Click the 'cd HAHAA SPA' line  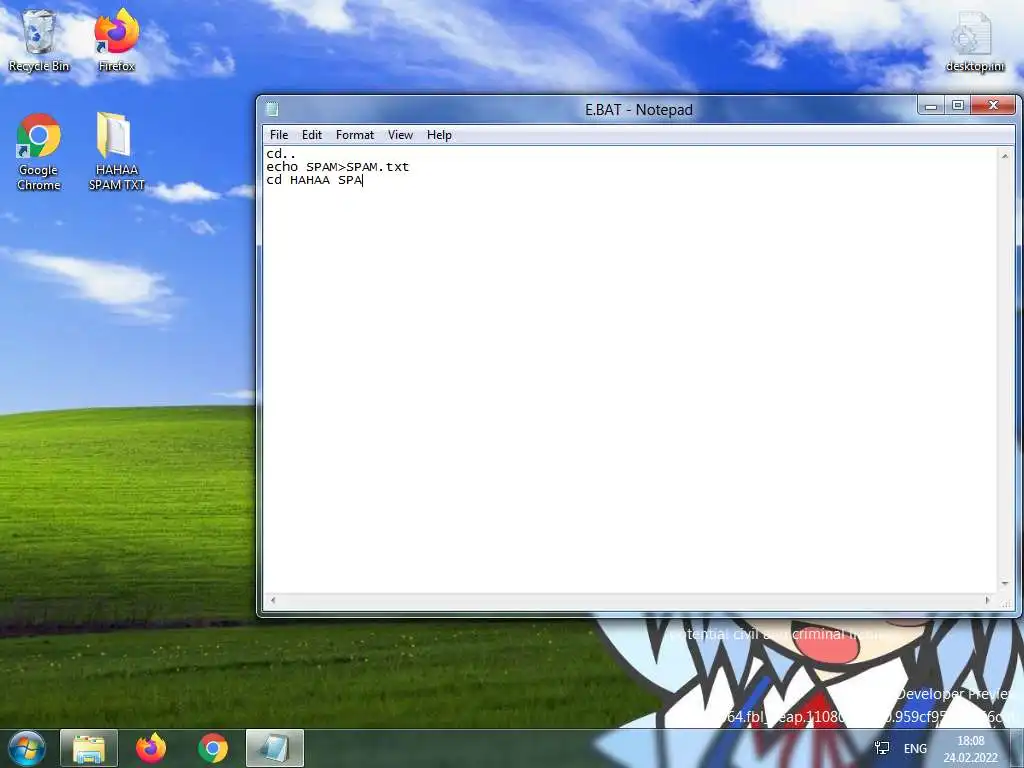tap(314, 180)
